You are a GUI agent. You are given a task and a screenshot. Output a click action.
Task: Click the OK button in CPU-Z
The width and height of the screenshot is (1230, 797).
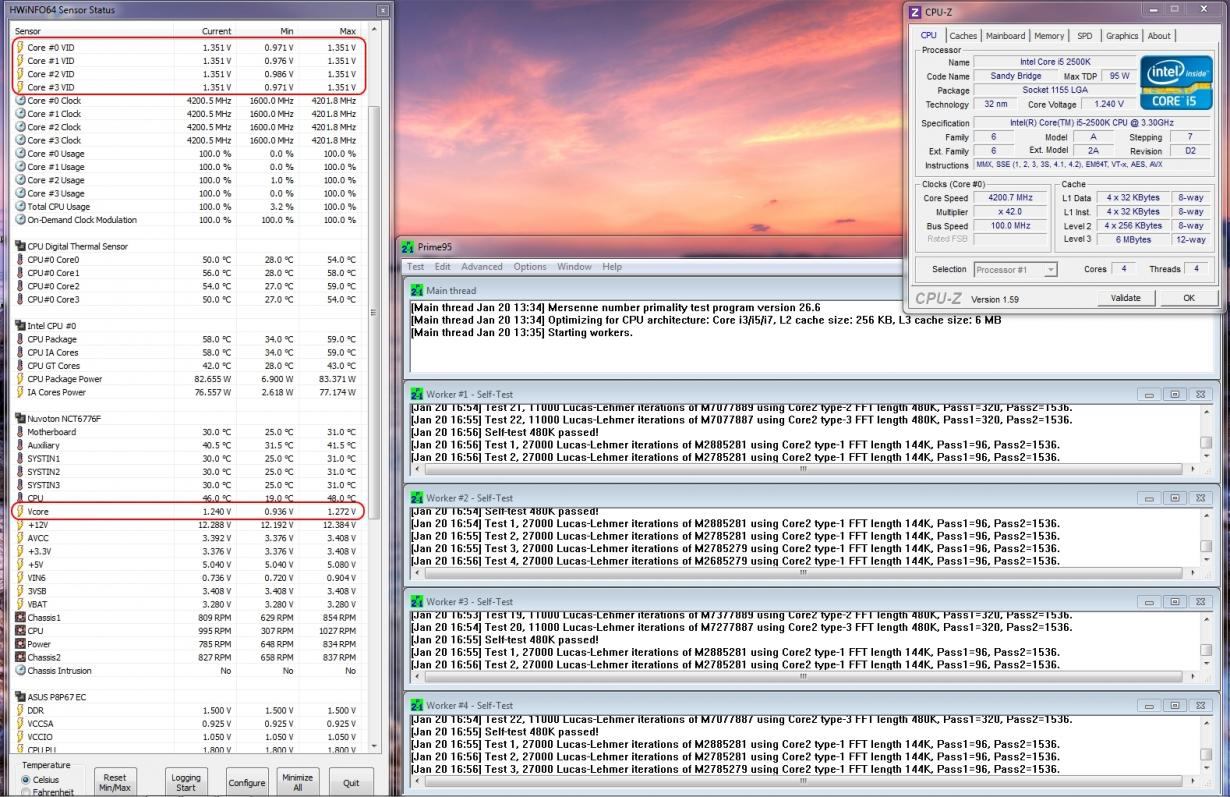tap(1188, 298)
